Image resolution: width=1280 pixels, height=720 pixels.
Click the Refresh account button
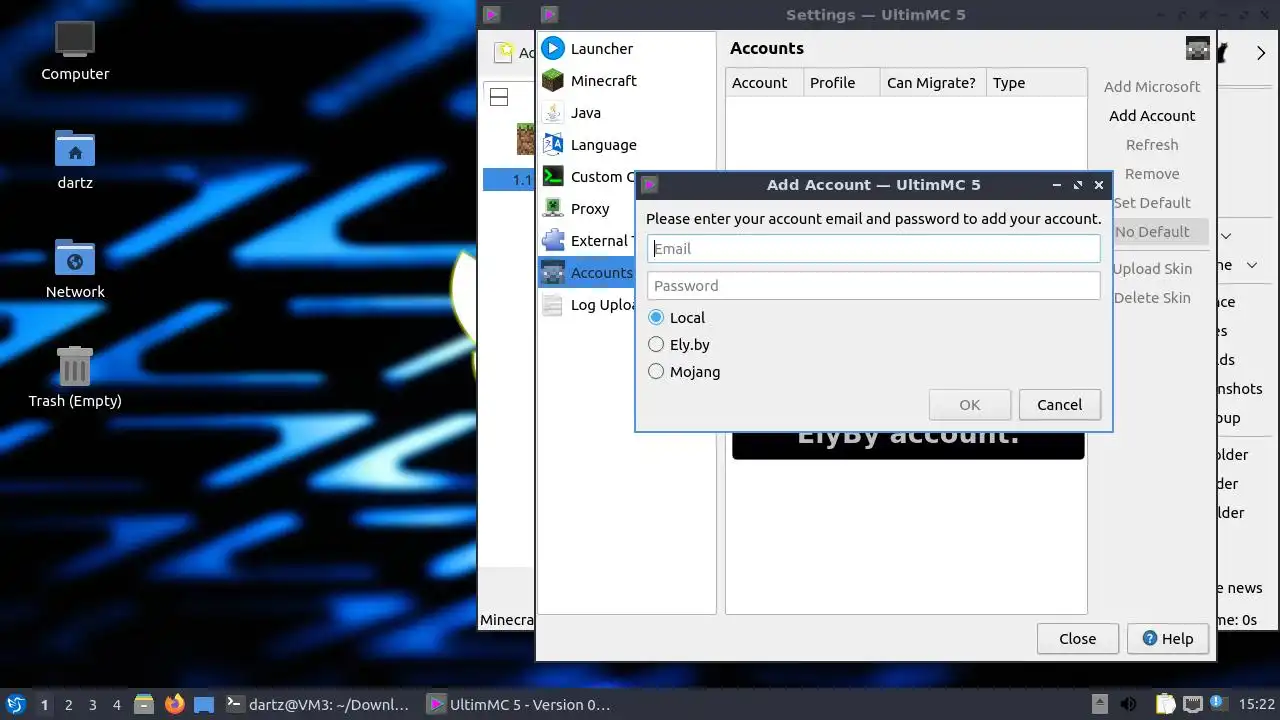coord(1152,144)
